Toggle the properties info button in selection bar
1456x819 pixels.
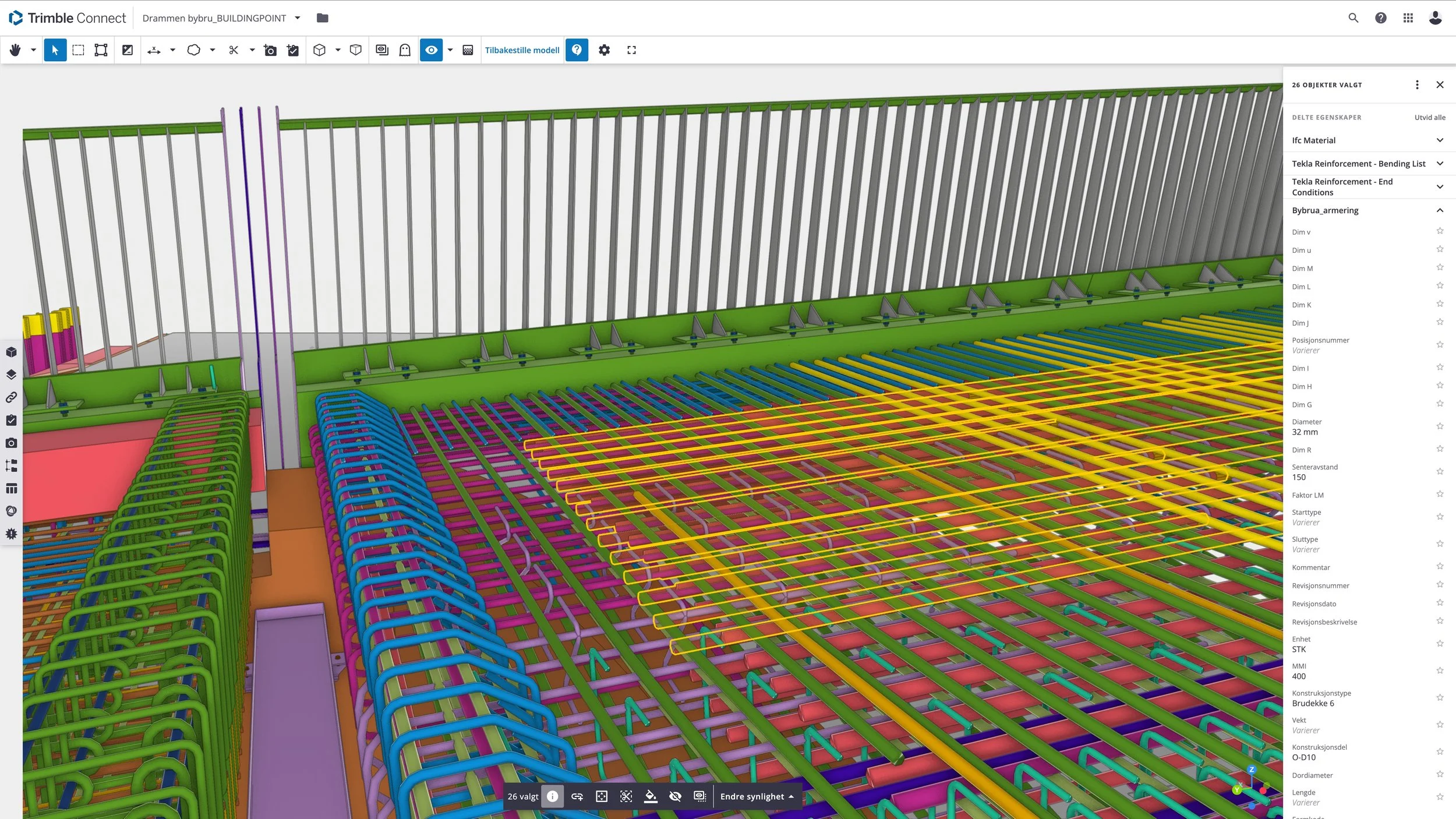point(553,796)
